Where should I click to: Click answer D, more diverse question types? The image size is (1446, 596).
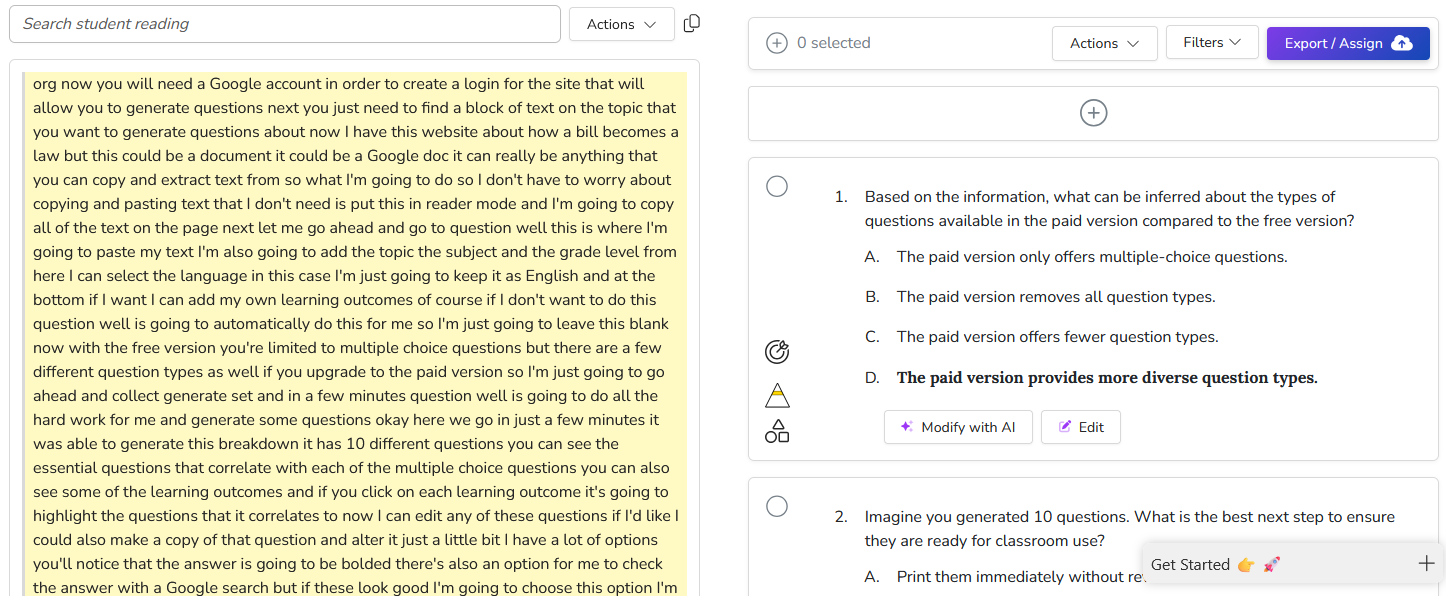1106,378
